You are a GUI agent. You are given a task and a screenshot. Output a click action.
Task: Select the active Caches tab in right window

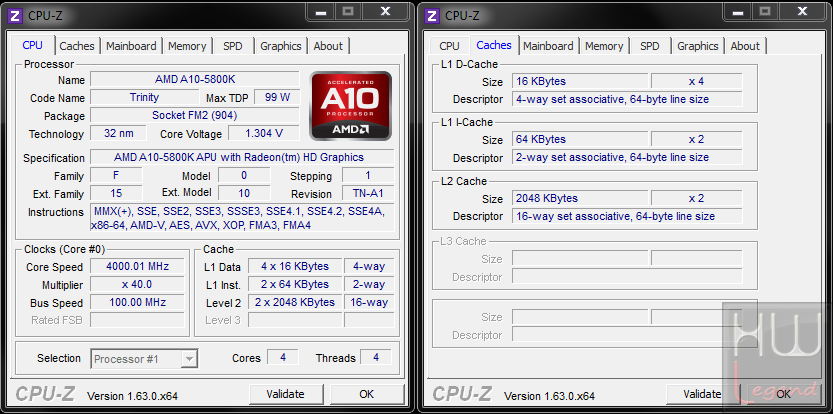coord(494,45)
